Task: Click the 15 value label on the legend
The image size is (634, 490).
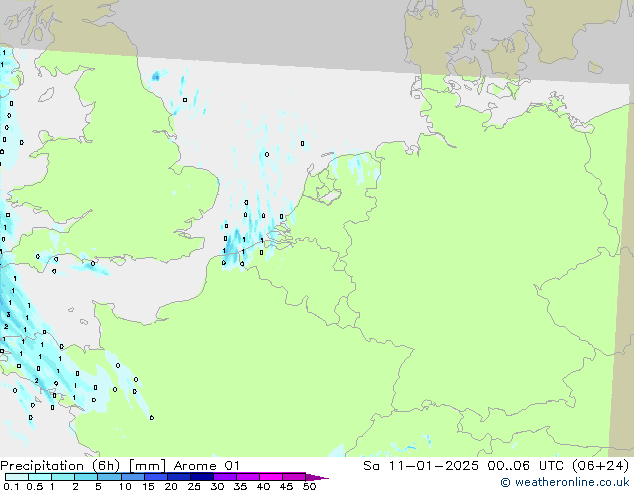Action: tap(148, 487)
